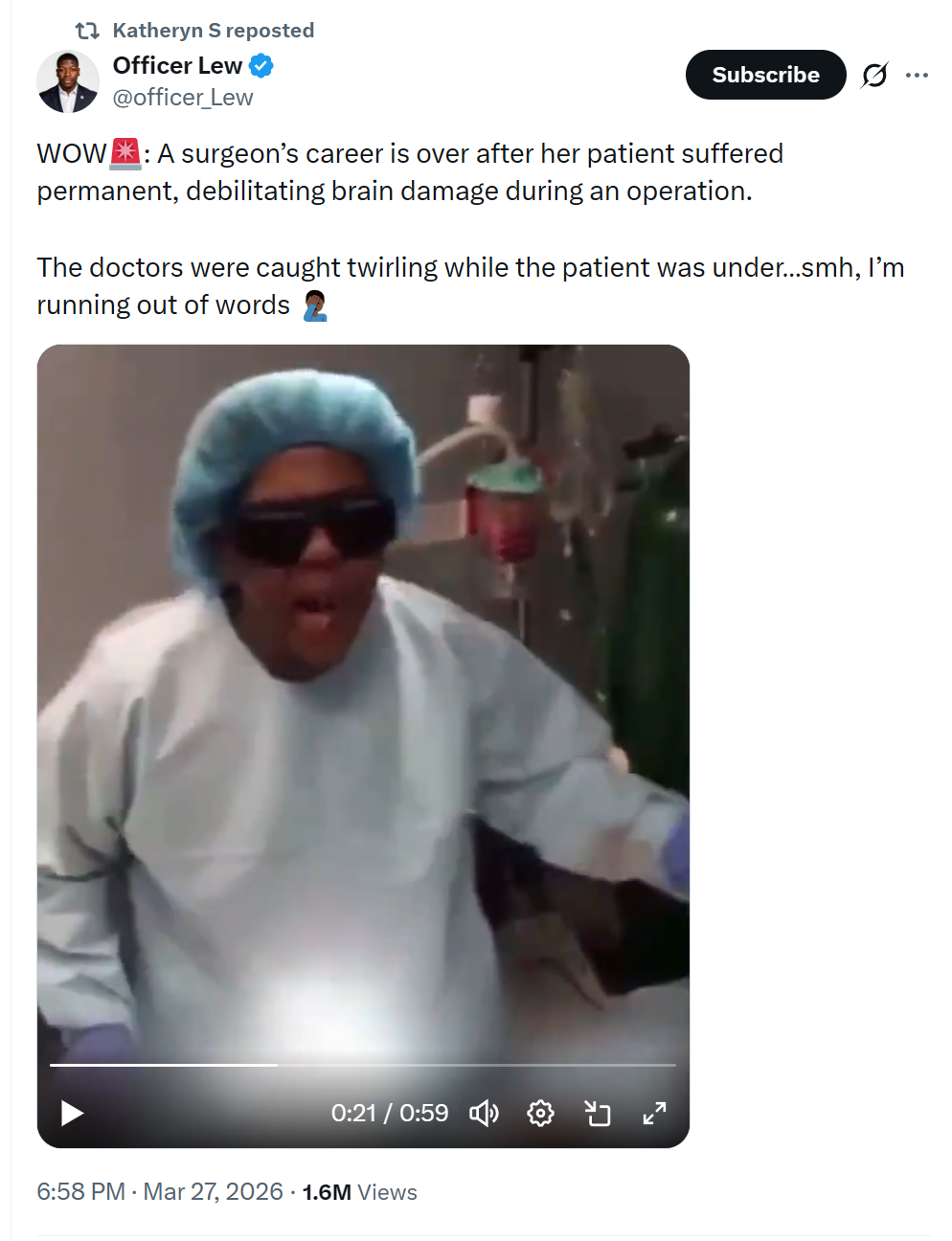
Task: Mute the video volume speaker icon
Action: tap(484, 1113)
